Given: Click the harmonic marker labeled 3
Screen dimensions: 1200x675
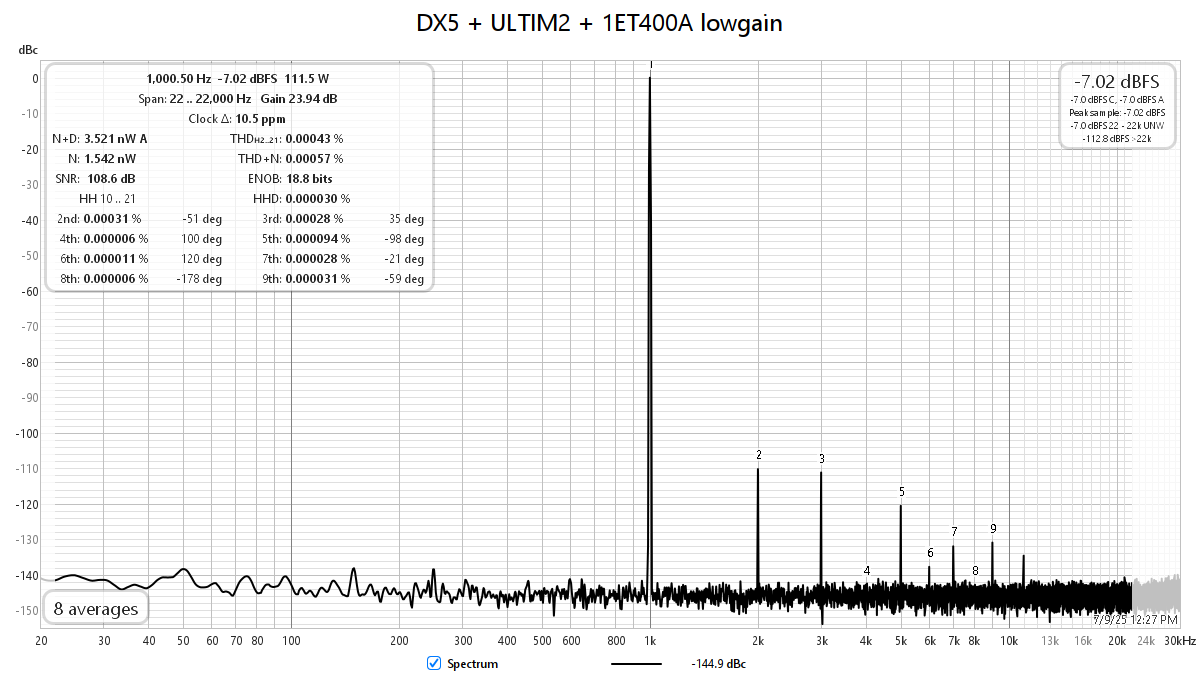Looking at the screenshot, I should [x=821, y=459].
